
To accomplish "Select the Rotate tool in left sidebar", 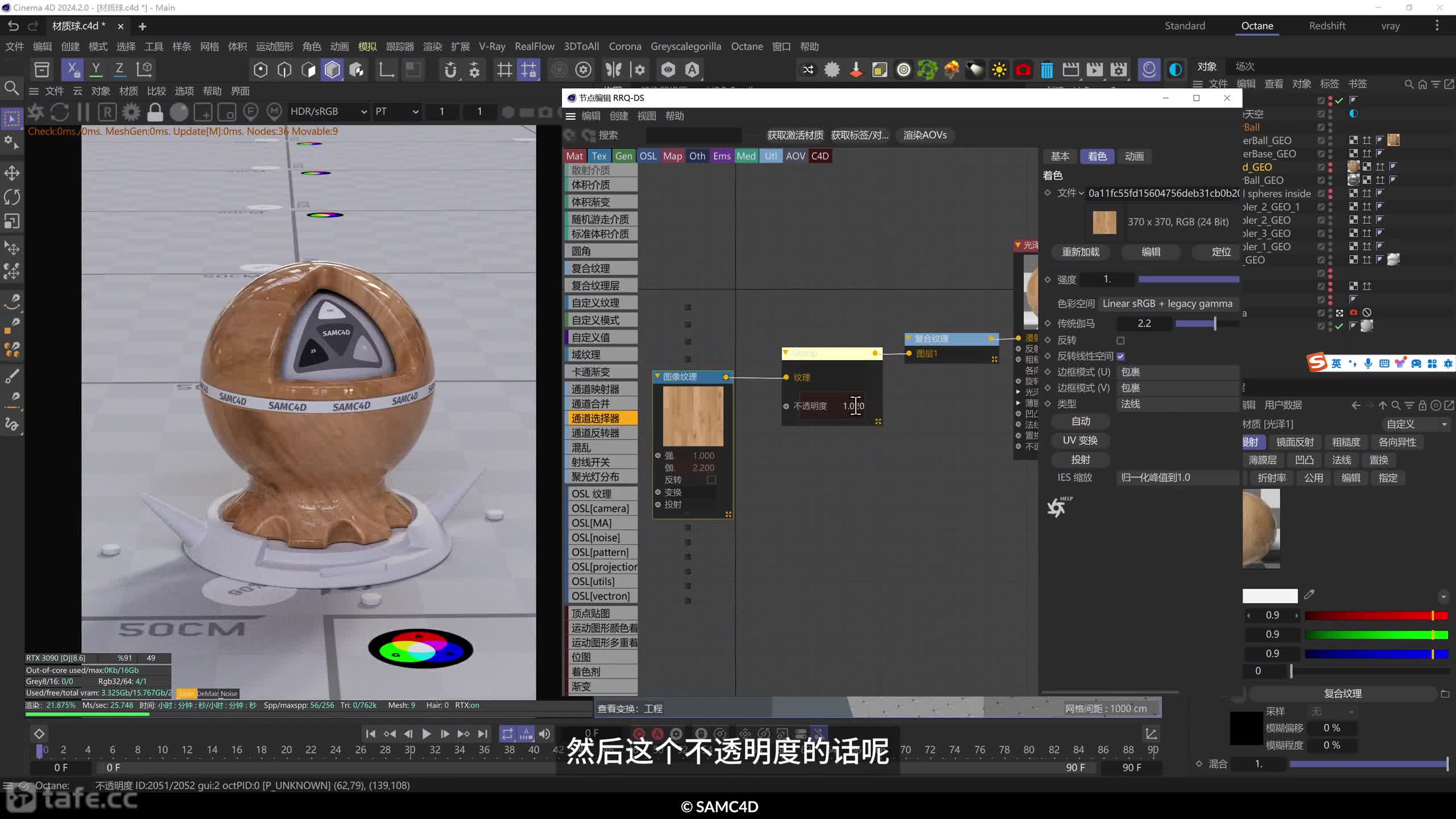I will point(12,197).
